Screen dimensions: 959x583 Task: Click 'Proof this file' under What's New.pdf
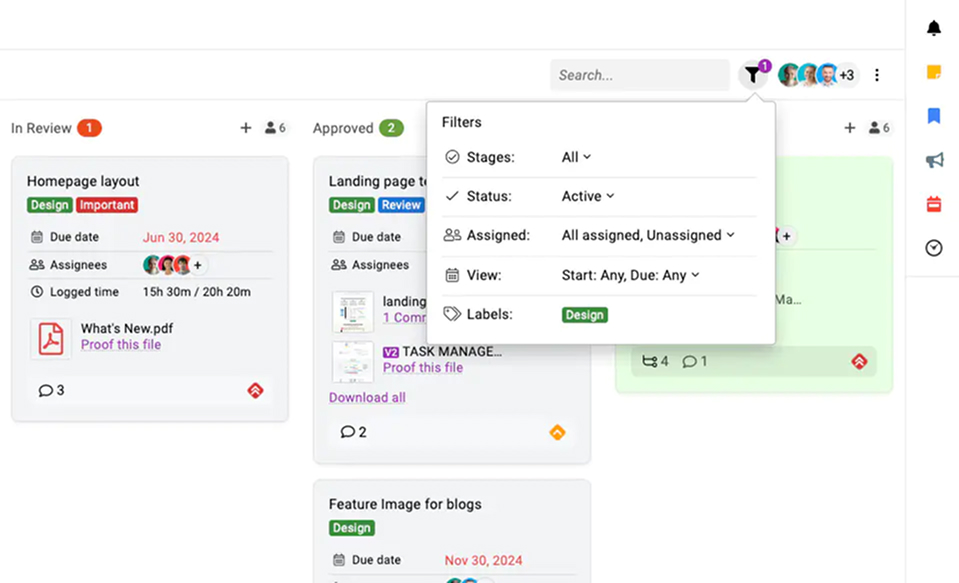121,345
